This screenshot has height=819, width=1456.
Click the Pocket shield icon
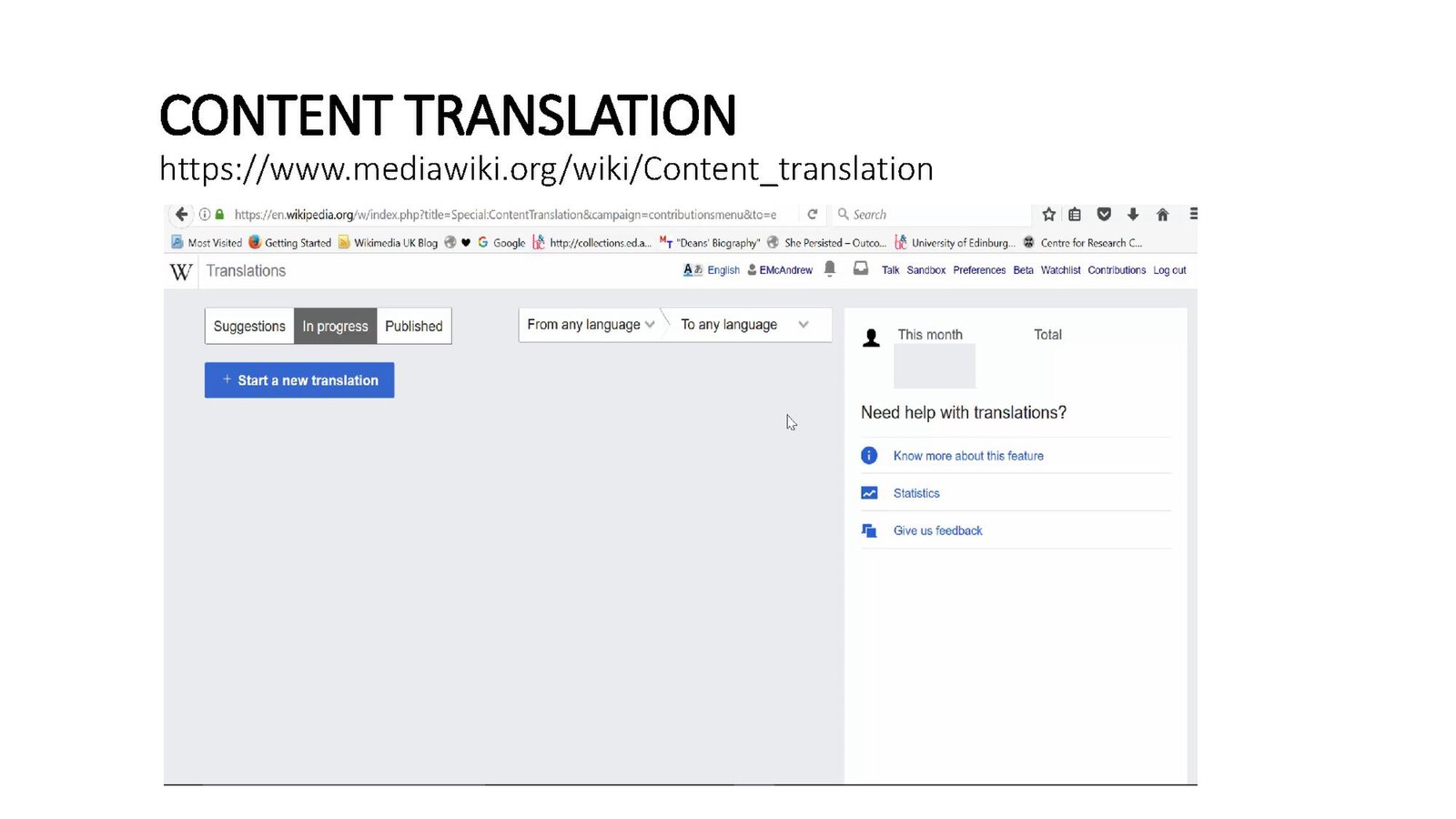point(1104,215)
